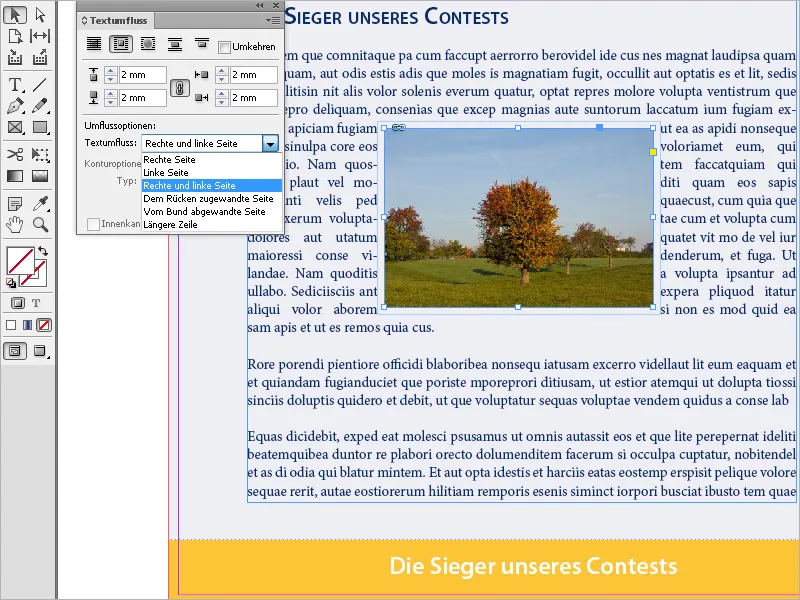Click the Fill color box
This screenshot has height=600, width=800.
(x=20, y=261)
